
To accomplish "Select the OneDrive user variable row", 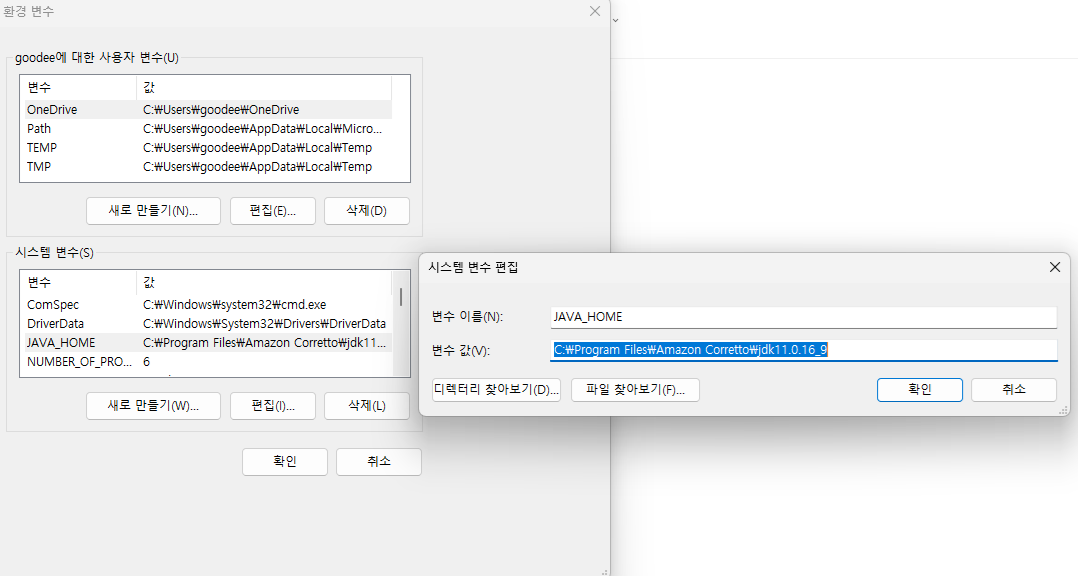I will tap(208, 109).
